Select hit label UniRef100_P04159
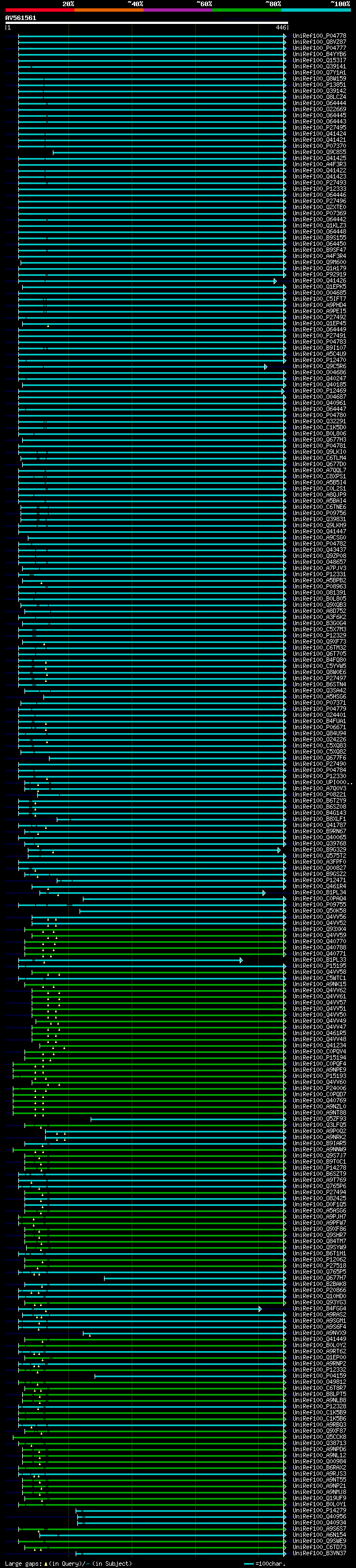The image size is (356, 1568). 319,1376
